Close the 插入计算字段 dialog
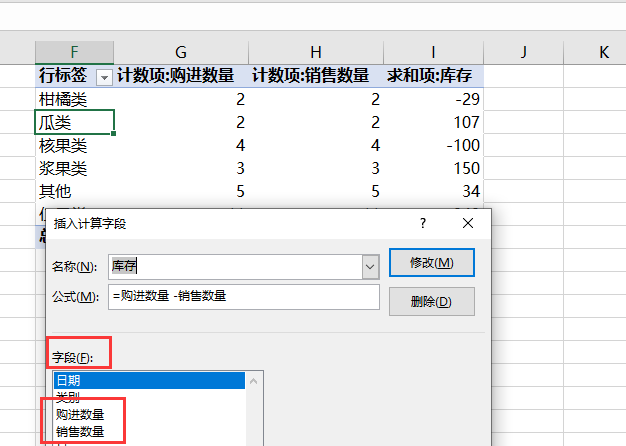The image size is (626, 446). click(468, 223)
